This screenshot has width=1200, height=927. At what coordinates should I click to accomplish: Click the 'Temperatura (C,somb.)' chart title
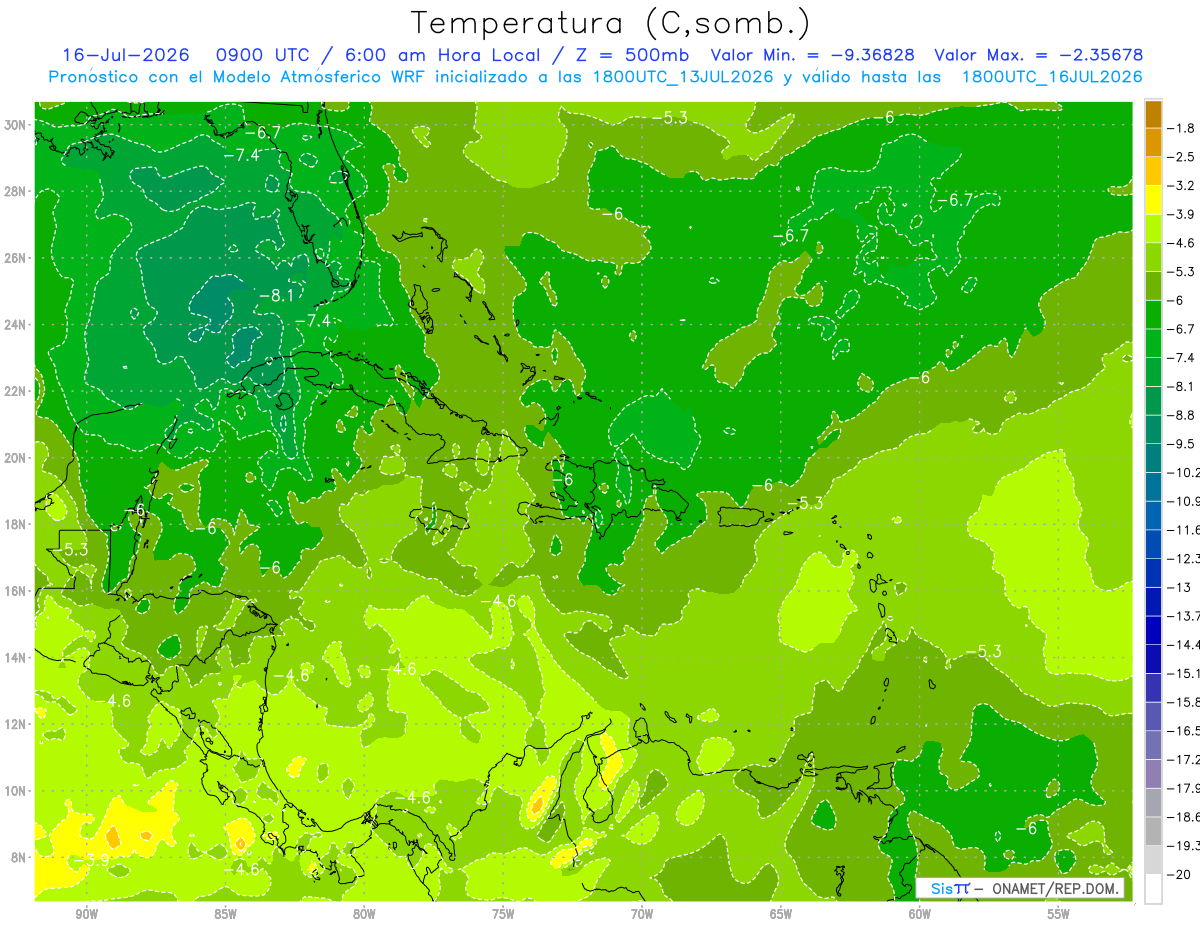[610, 22]
